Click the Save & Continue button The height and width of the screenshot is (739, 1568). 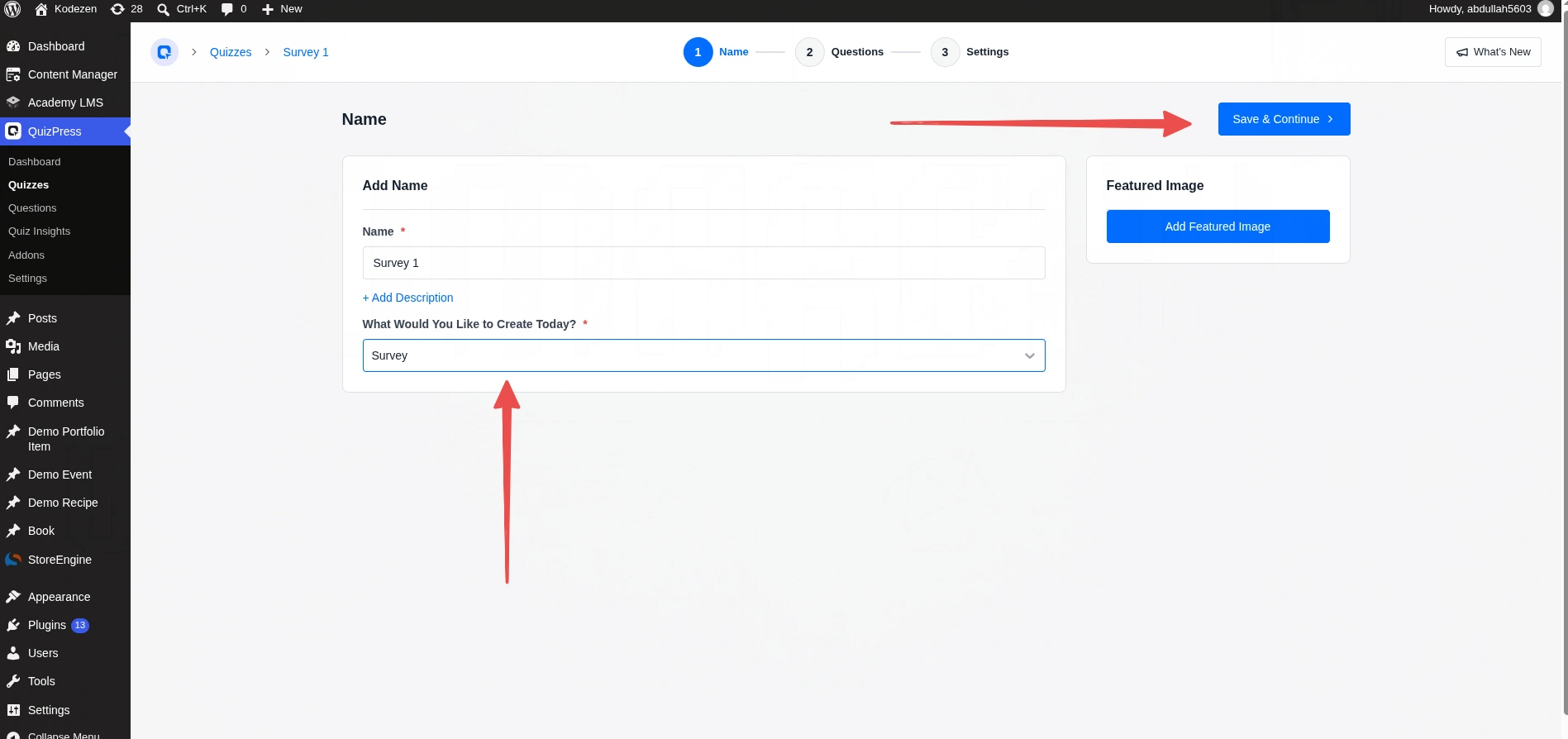pos(1284,119)
